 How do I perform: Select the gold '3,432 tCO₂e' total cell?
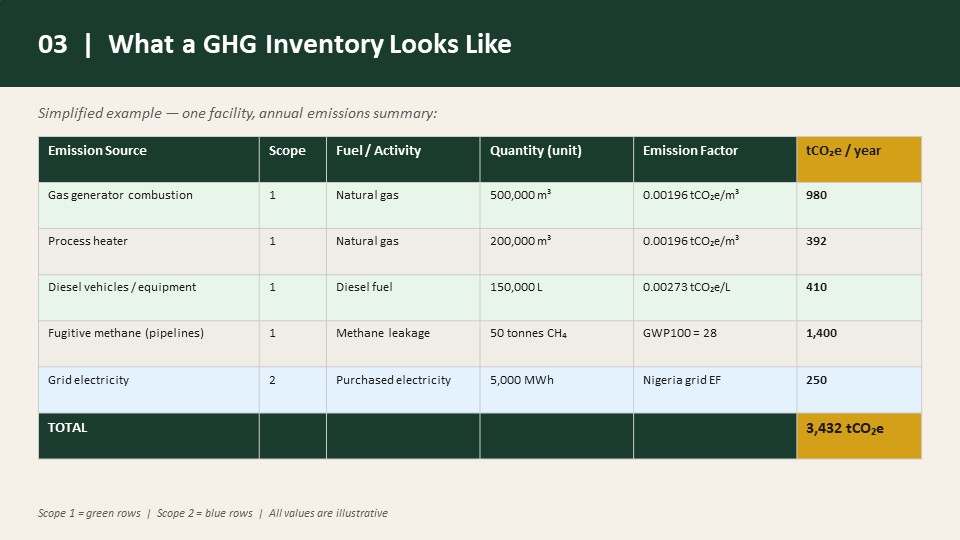click(859, 436)
